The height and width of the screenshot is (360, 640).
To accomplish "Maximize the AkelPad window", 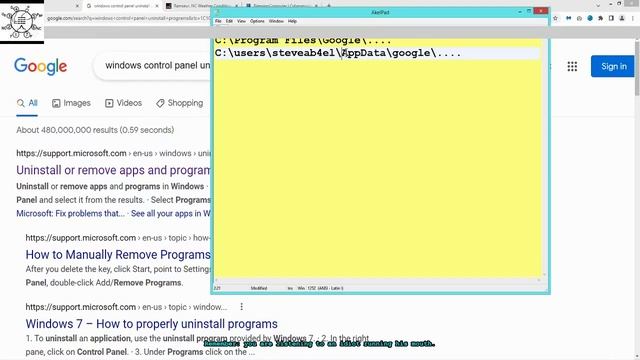I will [x=529, y=11].
